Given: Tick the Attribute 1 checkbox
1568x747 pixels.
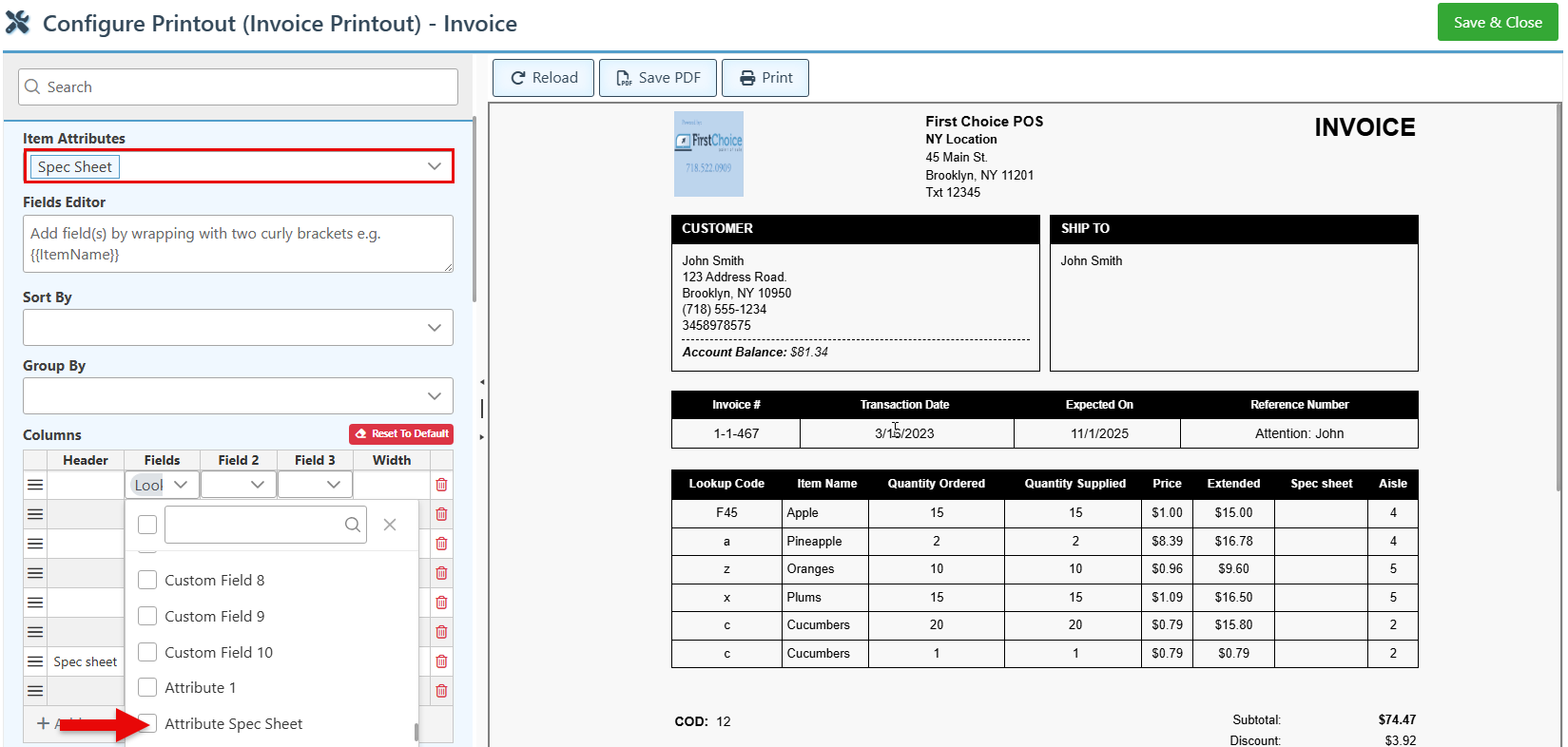Looking at the screenshot, I should click(x=147, y=687).
